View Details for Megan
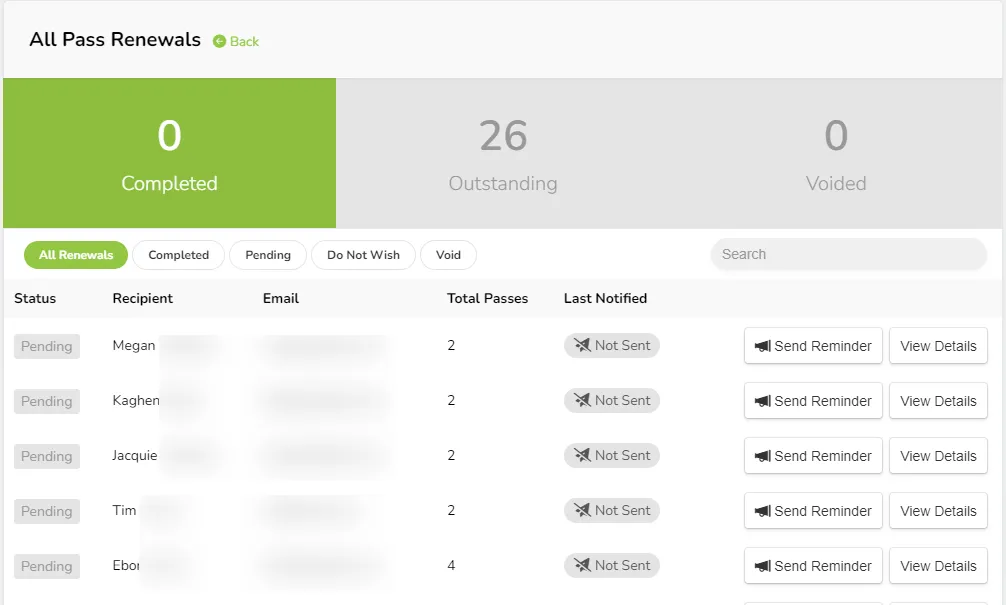Screen dimensions: 1006x605 (x=938, y=346)
